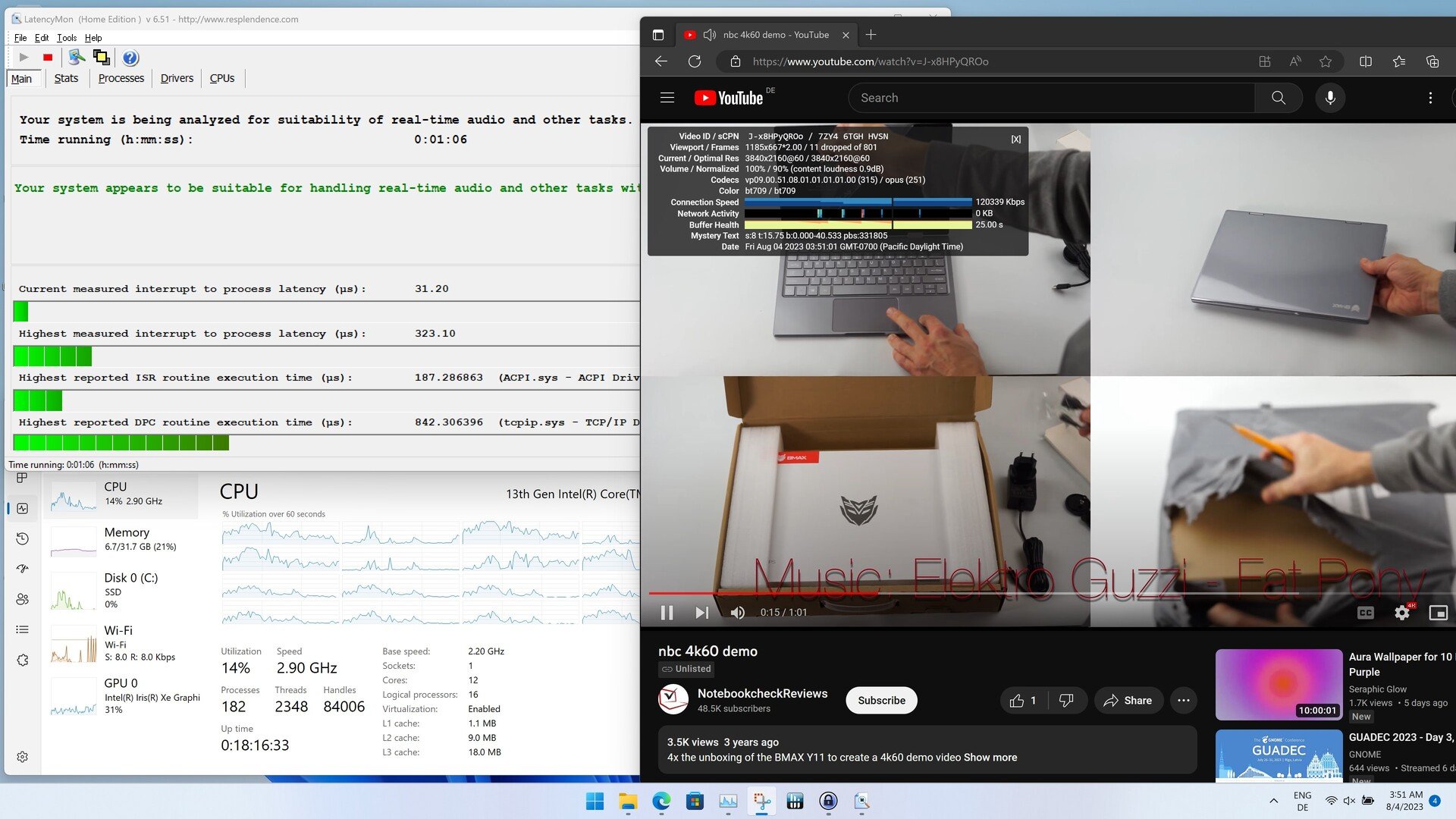Open LatencyMon help question mark icon
This screenshot has height=819, width=1456.
click(130, 58)
